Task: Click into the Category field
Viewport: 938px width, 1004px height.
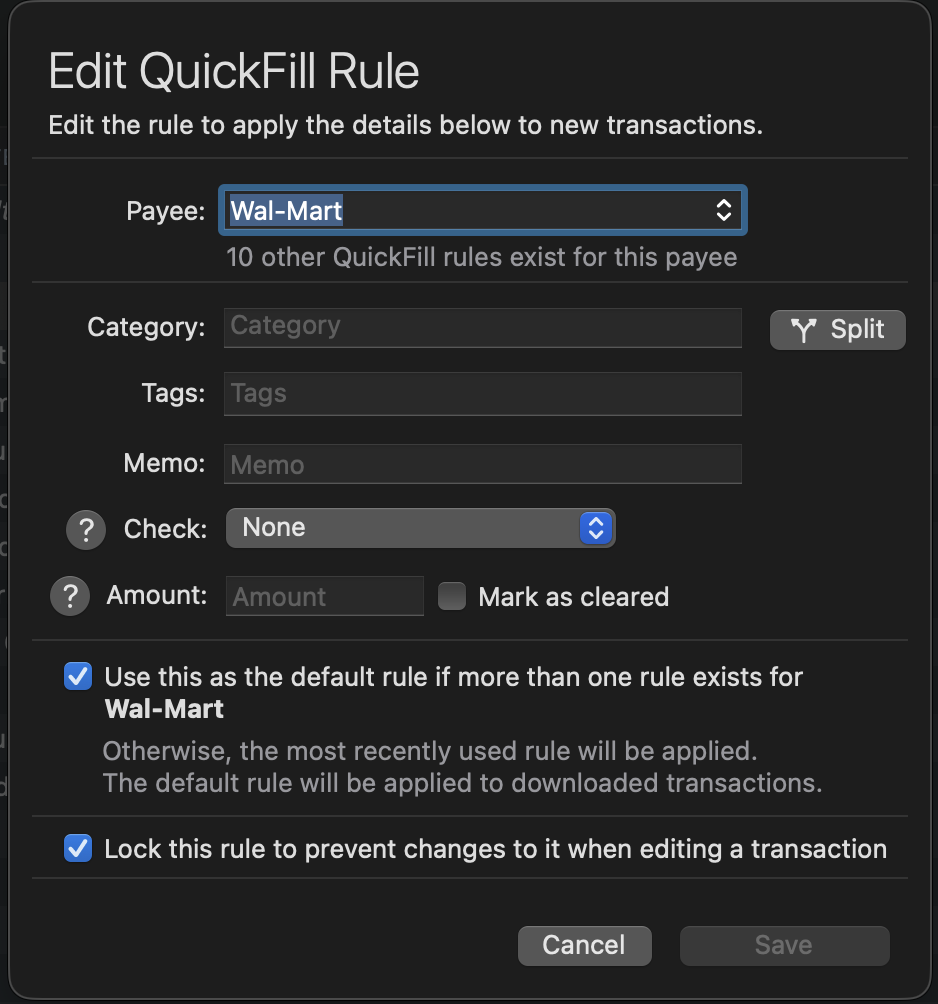Action: [482, 327]
